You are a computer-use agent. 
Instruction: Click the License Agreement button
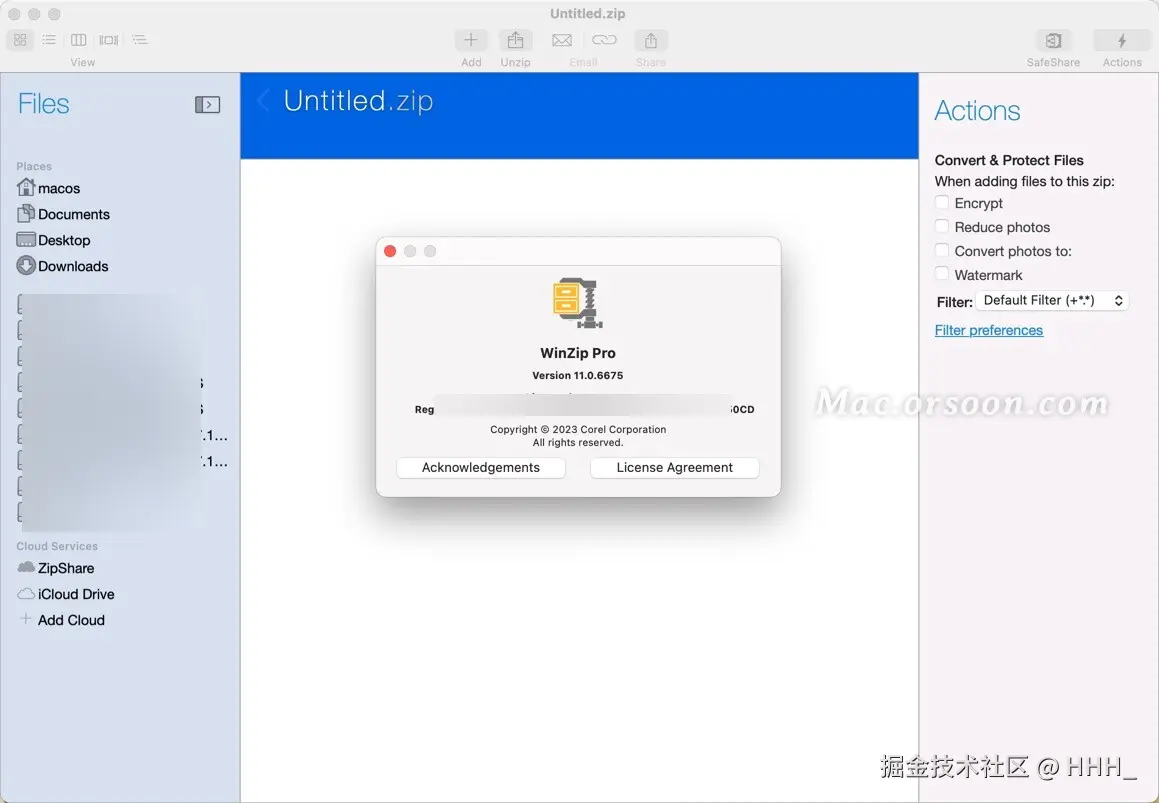674,467
